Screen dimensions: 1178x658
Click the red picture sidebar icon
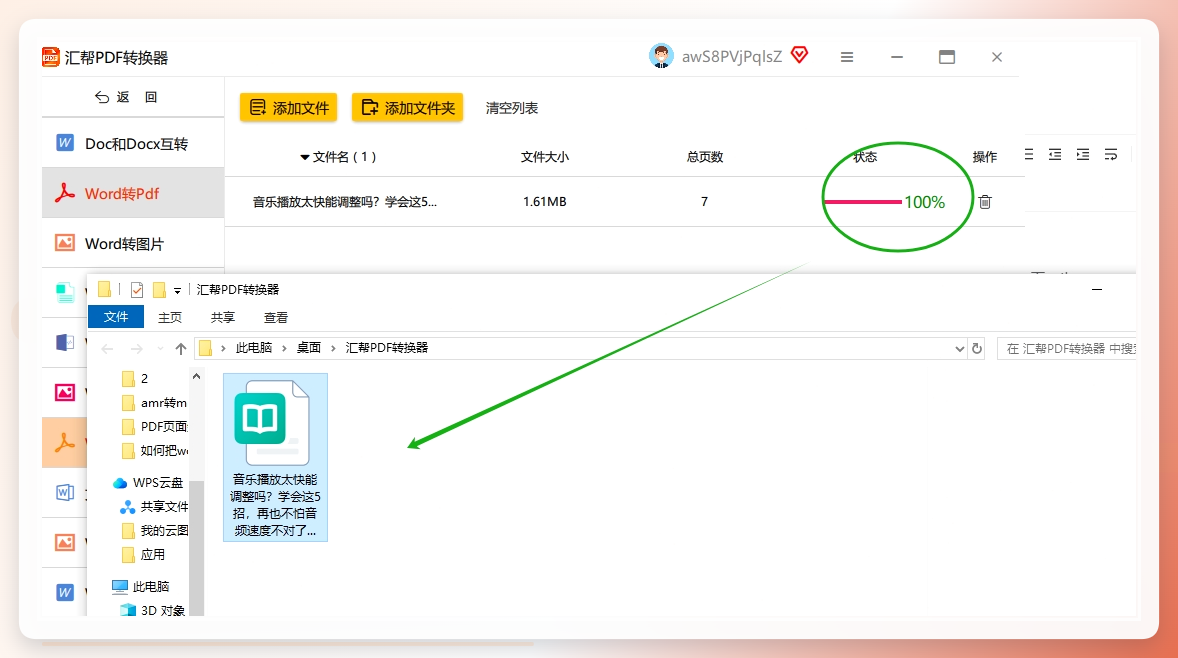(x=65, y=392)
